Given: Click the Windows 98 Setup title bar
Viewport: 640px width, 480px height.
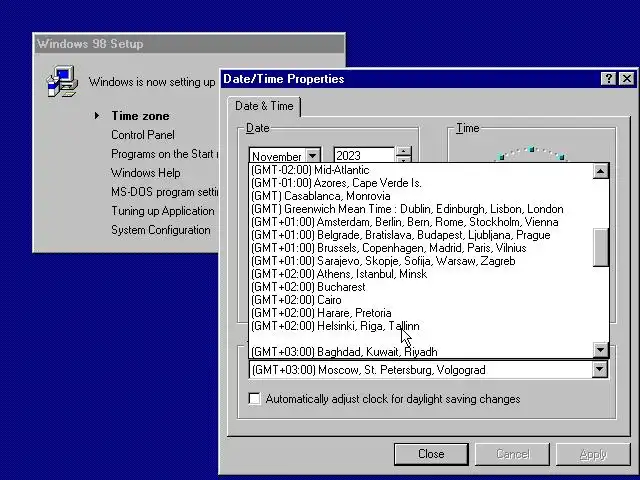Looking at the screenshot, I should 189,44.
